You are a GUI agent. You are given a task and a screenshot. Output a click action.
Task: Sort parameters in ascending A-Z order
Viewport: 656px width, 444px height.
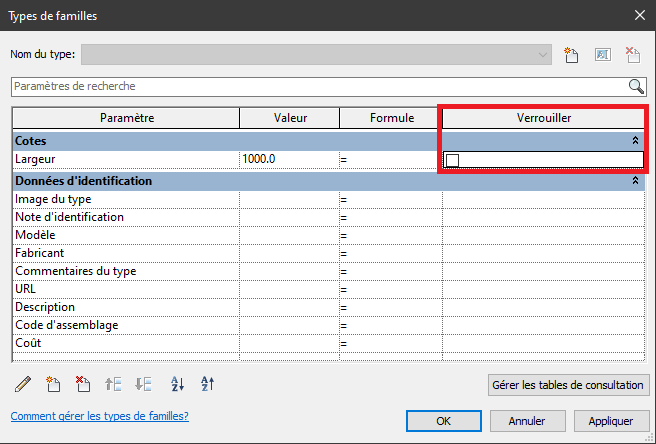[178, 384]
